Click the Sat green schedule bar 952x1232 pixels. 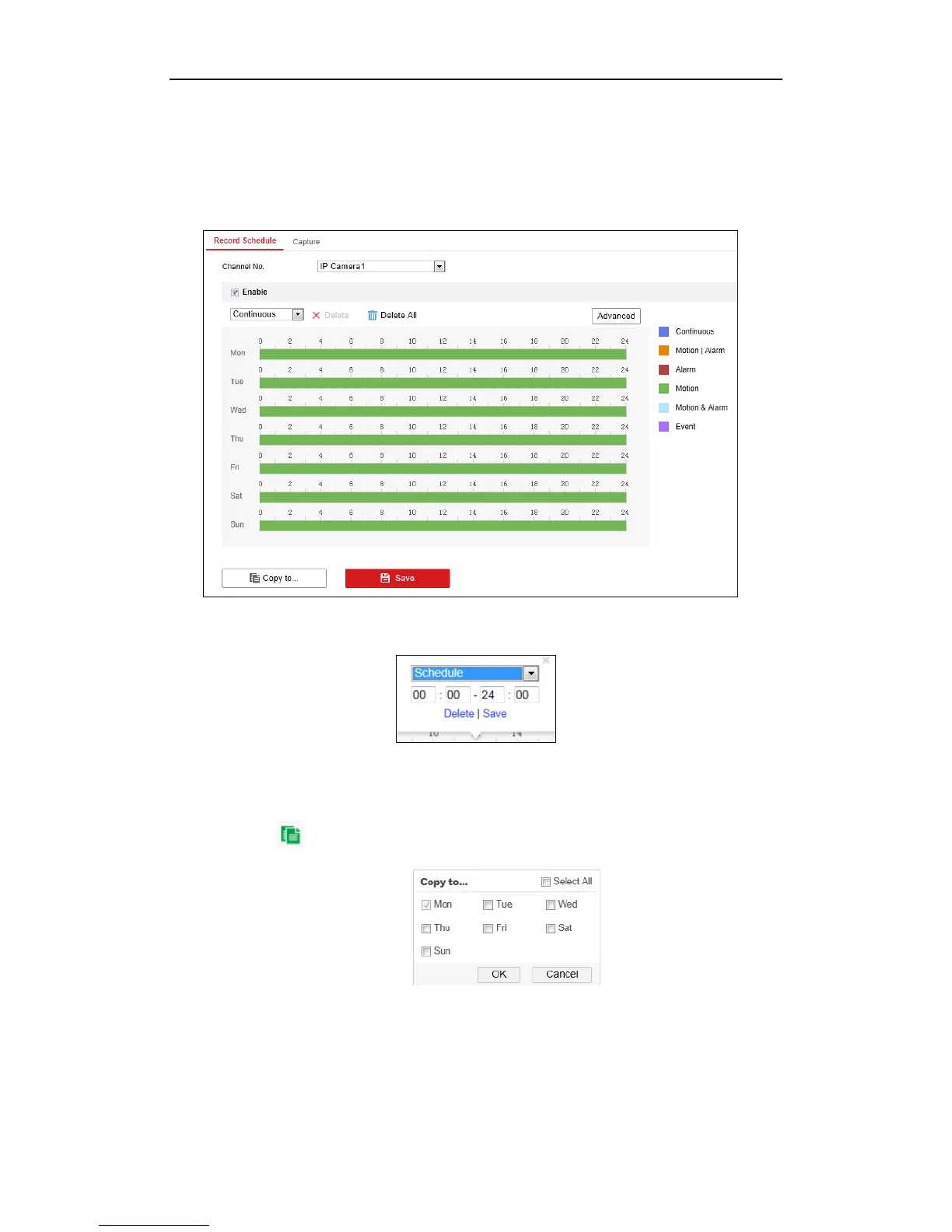click(443, 497)
